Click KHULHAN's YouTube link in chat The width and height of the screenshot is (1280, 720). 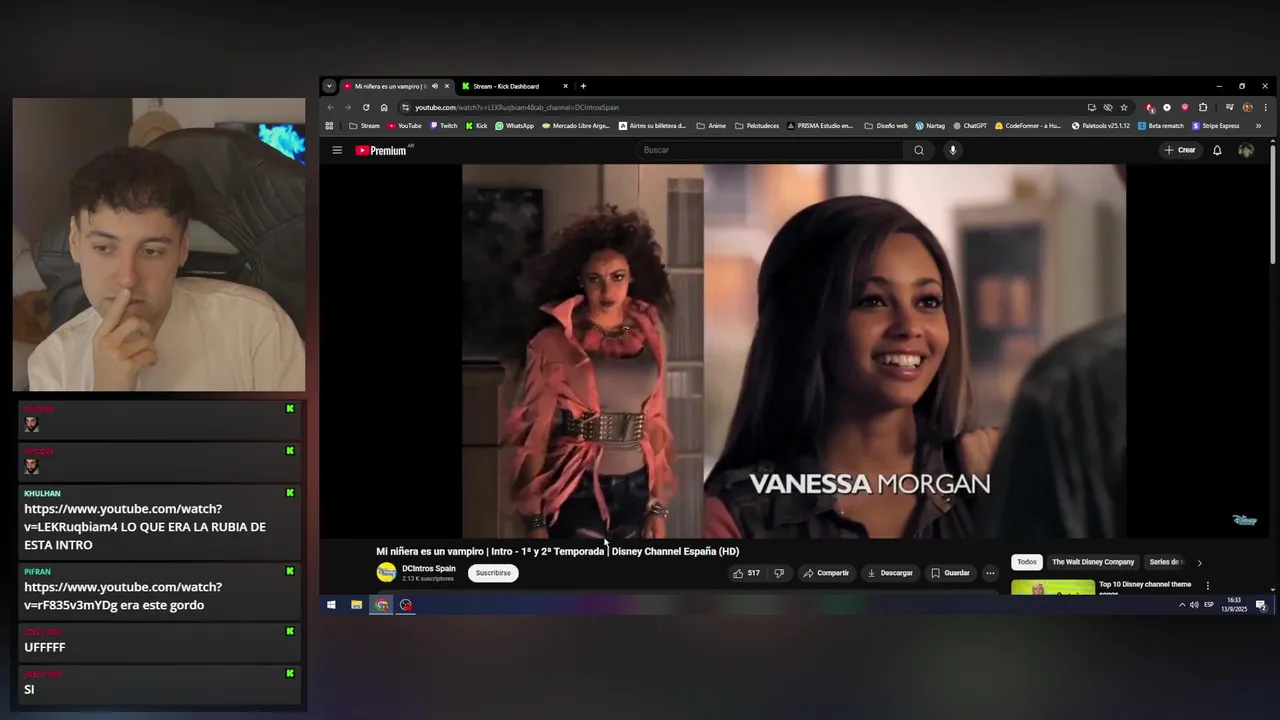[123, 517]
